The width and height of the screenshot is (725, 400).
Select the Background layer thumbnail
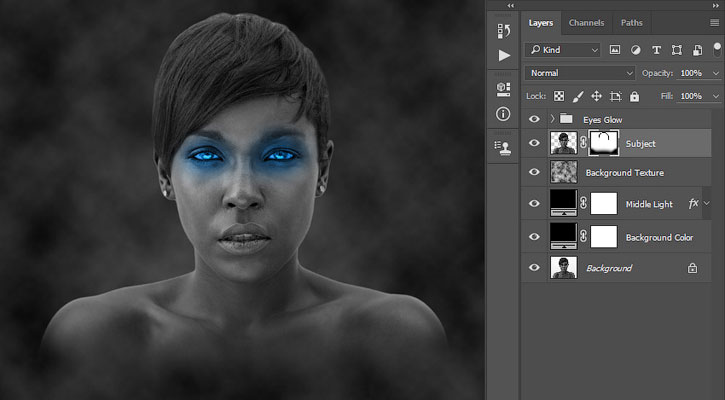pyautogui.click(x=564, y=267)
